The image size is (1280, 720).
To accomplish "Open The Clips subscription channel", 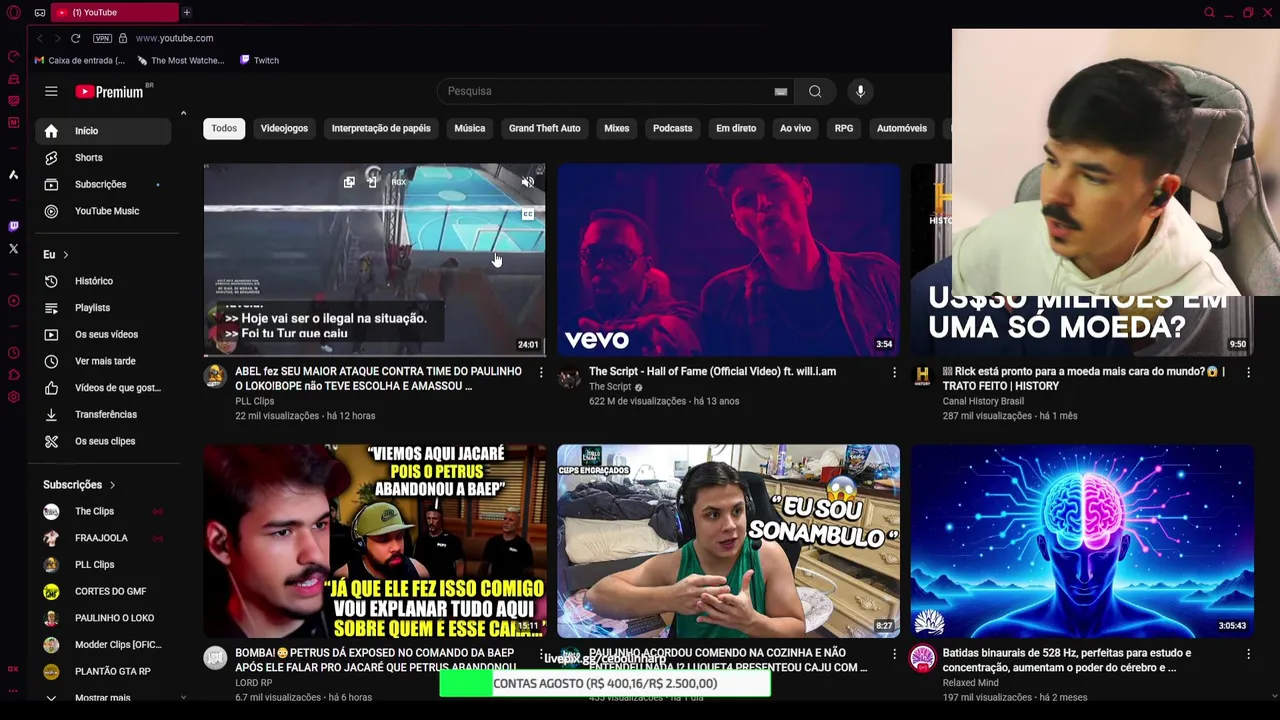I will [x=103, y=511].
